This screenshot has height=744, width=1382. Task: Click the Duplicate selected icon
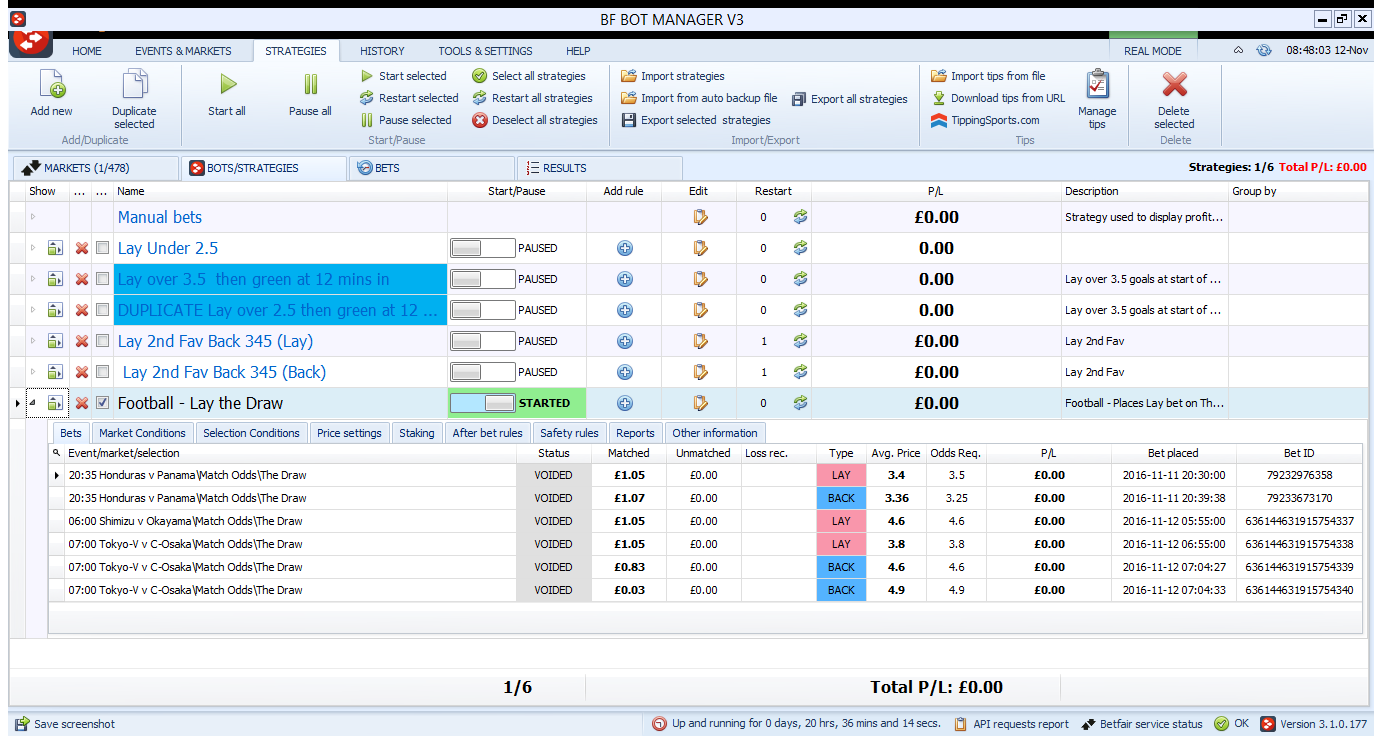tap(134, 85)
